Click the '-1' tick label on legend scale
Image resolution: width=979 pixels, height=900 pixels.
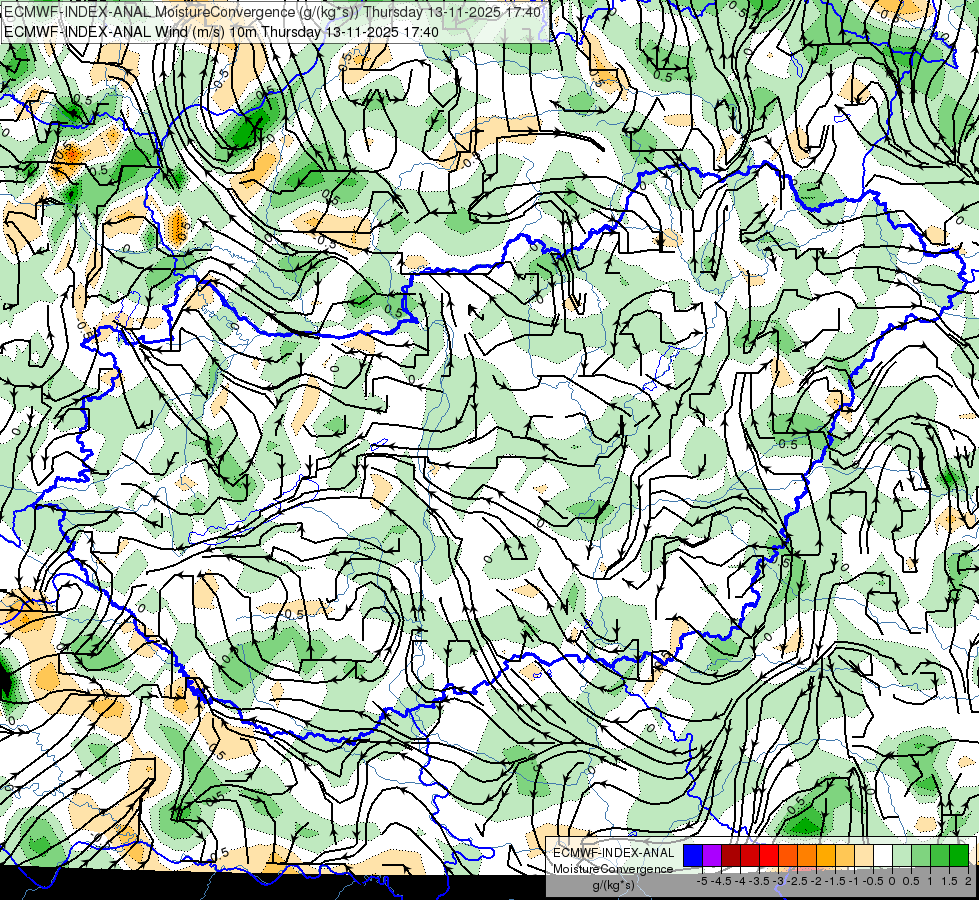(854, 881)
